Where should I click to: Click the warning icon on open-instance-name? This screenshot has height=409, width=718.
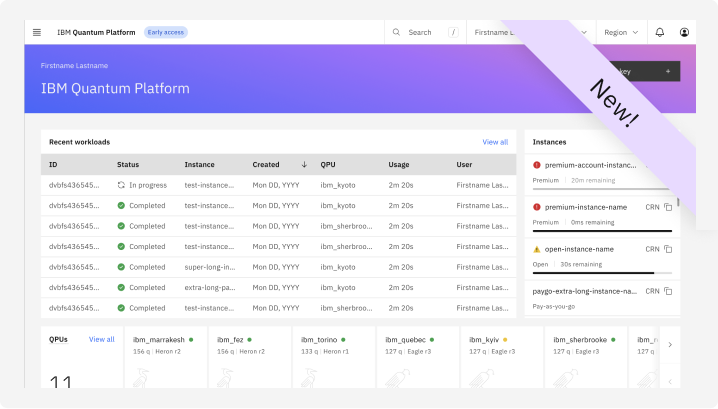537,249
